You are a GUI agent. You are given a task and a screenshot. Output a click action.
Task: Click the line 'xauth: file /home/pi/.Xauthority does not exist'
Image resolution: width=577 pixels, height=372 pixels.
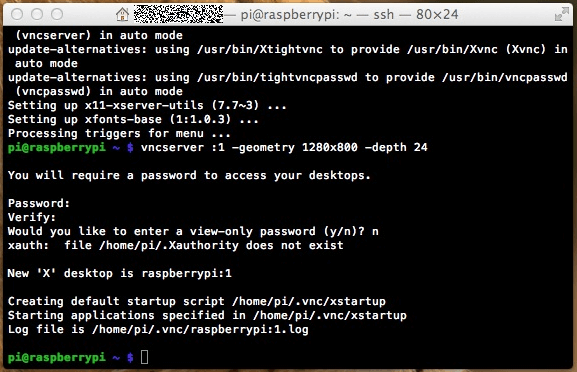click(176, 245)
